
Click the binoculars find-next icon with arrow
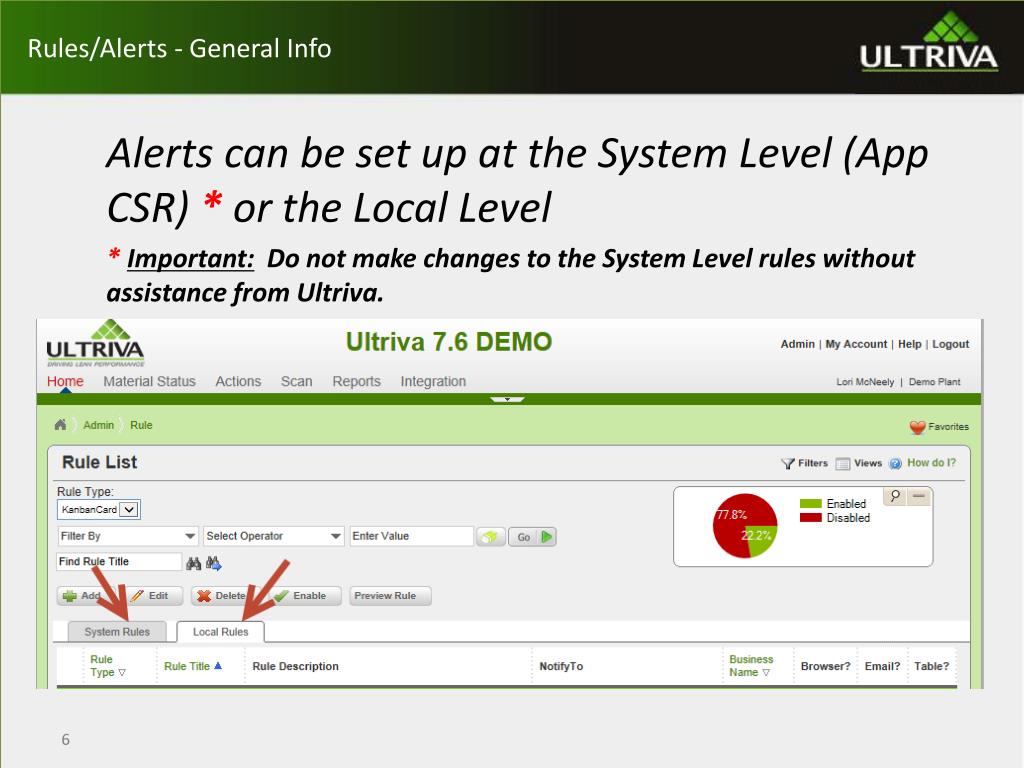point(214,563)
